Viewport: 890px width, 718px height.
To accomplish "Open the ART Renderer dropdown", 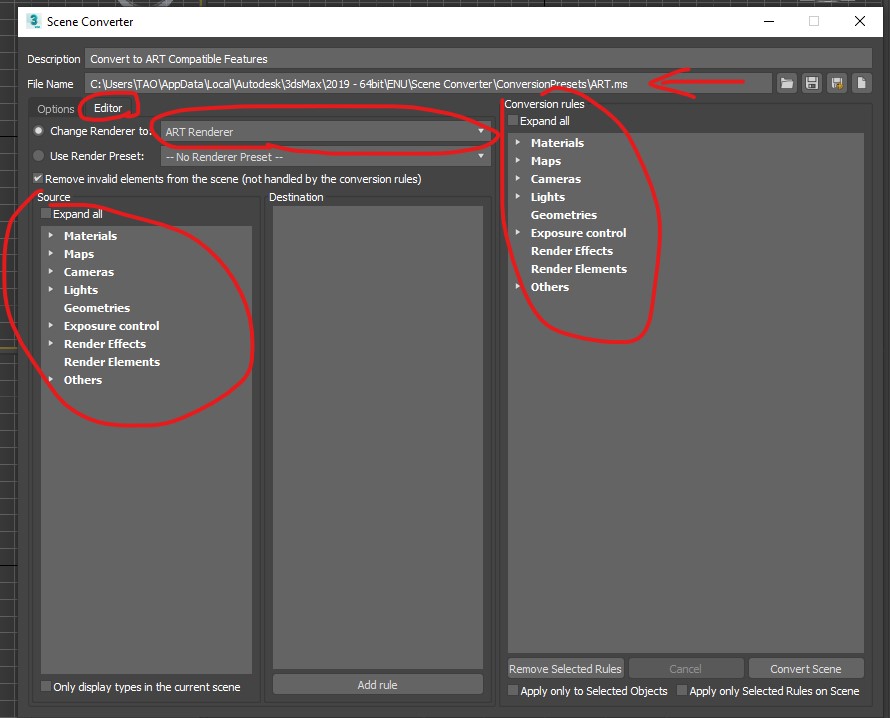I will click(325, 132).
